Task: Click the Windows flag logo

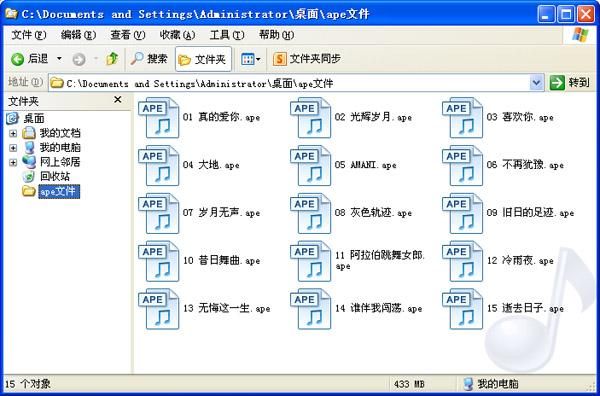Action: (x=580, y=35)
